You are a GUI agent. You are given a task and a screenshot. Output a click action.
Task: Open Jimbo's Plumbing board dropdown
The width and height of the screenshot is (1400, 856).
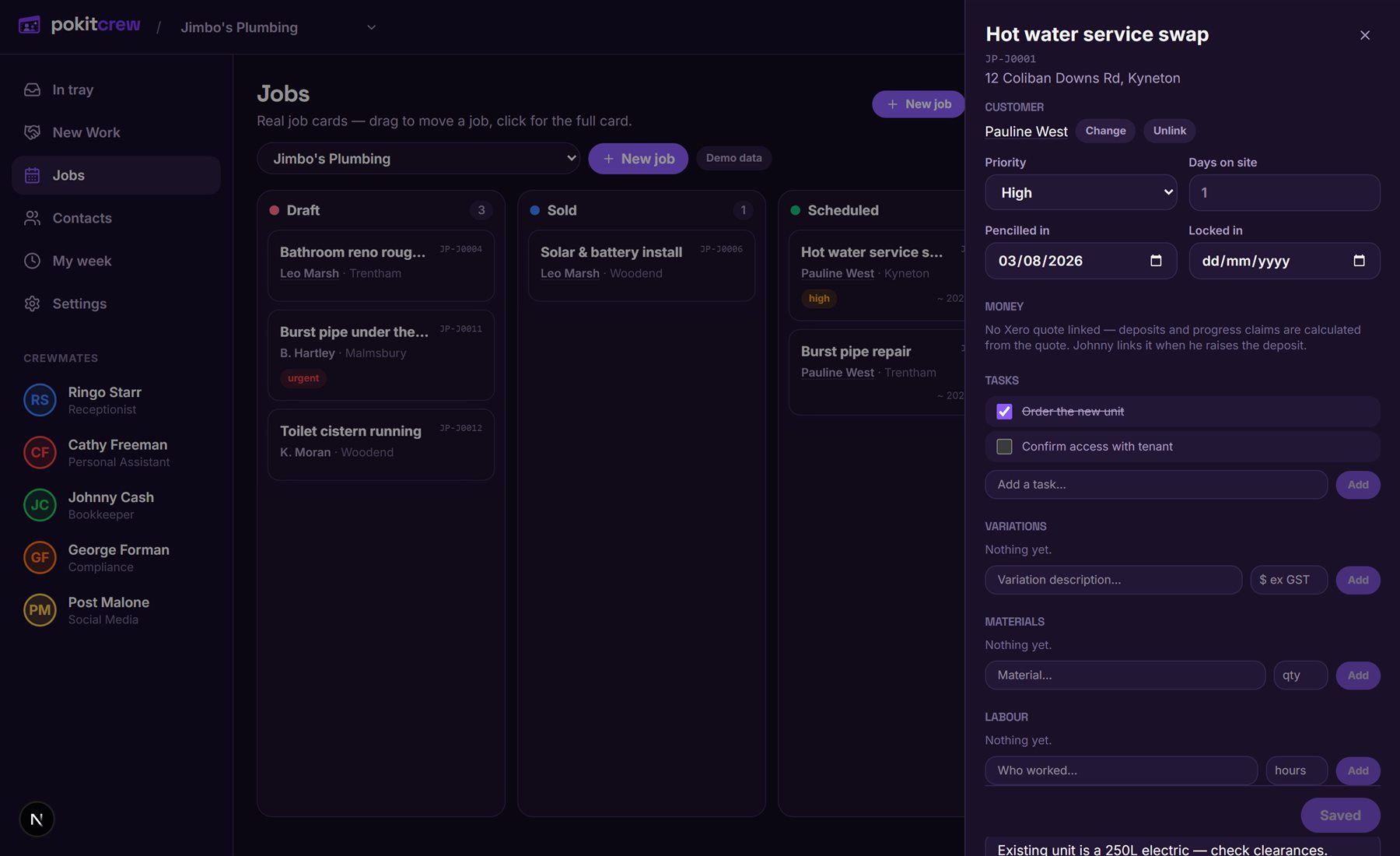pyautogui.click(x=418, y=158)
